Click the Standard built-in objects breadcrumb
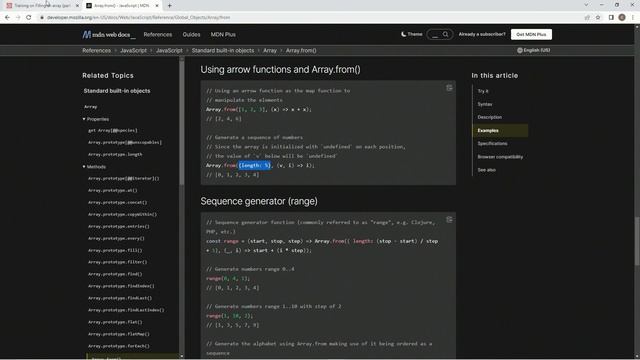Image resolution: width=640 pixels, height=360 pixels. (223, 51)
